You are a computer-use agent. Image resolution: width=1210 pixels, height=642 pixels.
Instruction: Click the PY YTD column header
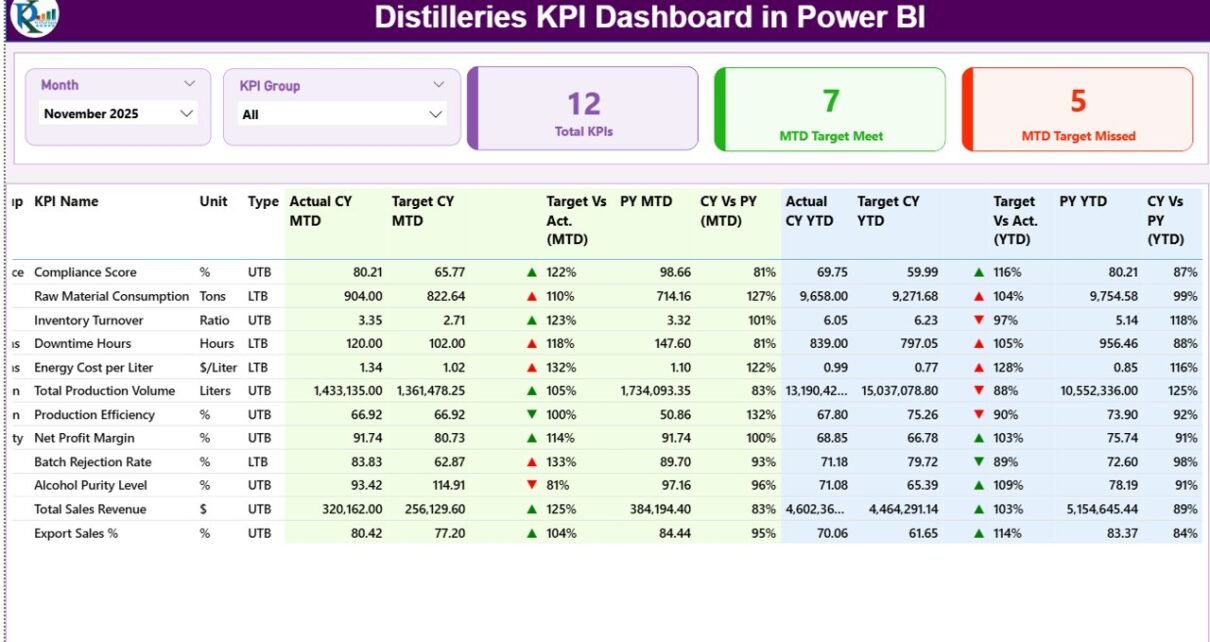[1083, 202]
